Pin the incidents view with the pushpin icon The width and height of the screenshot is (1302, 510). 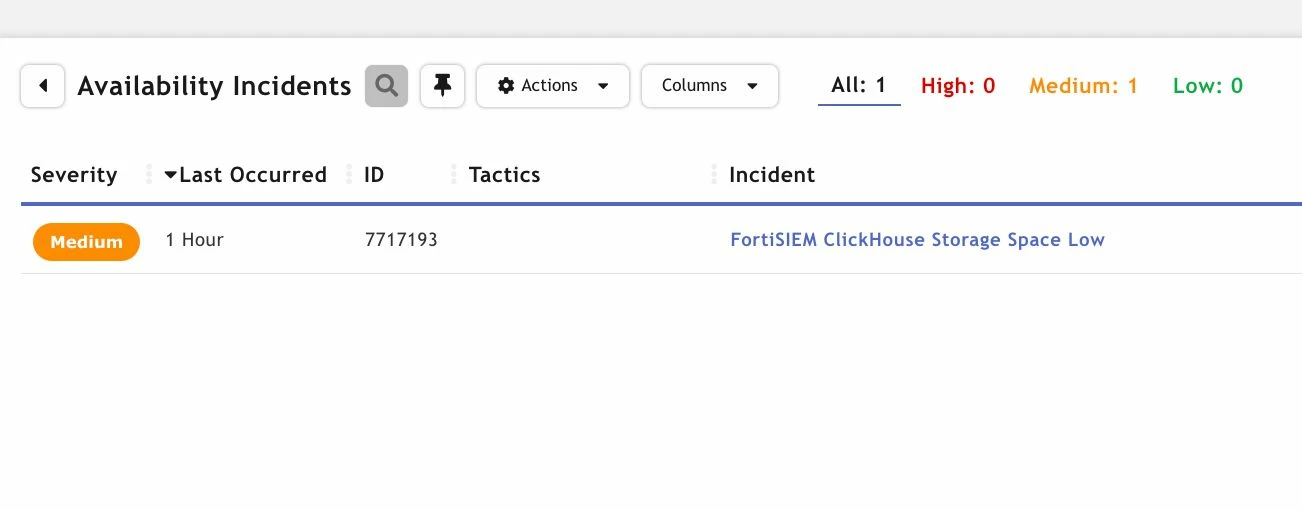tap(442, 86)
